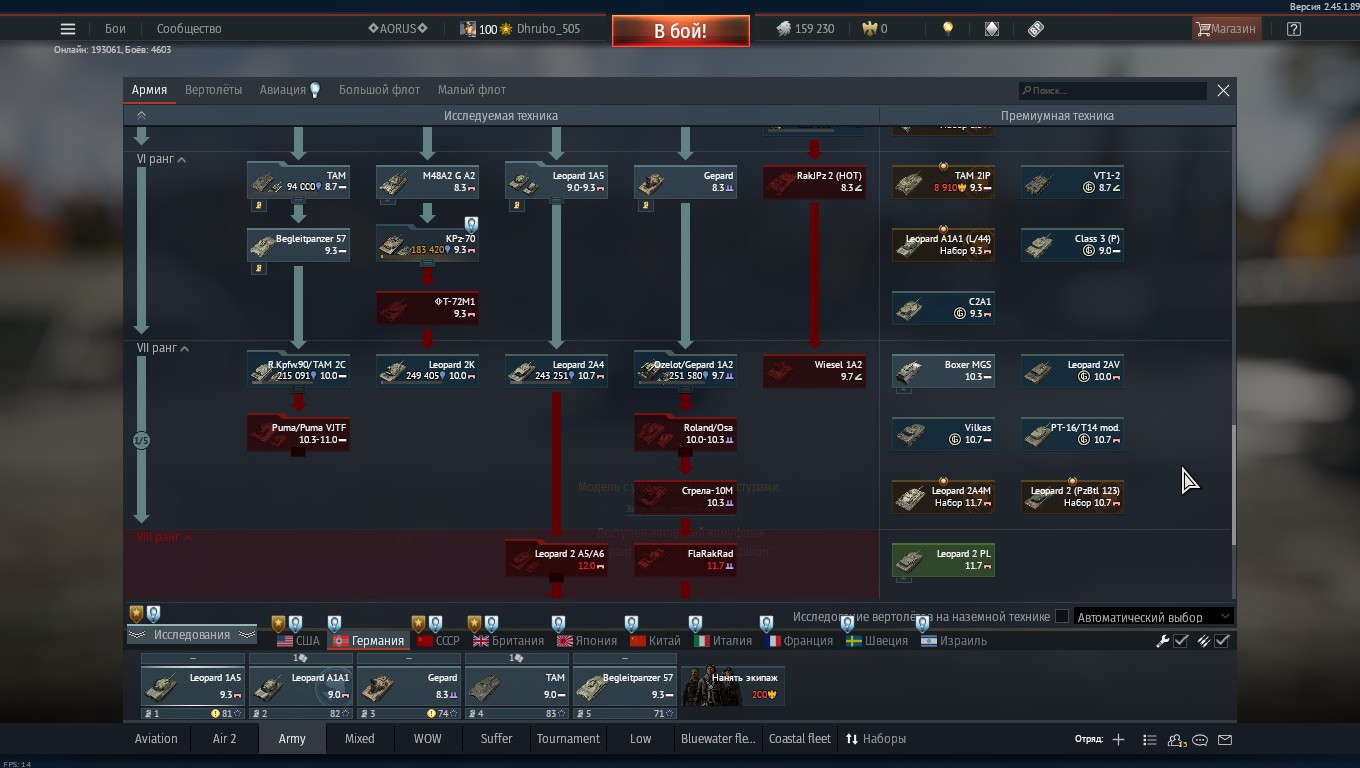The width and height of the screenshot is (1360, 768).
Task: Select Leopard A1A1 crew slot 2
Action: point(300,686)
